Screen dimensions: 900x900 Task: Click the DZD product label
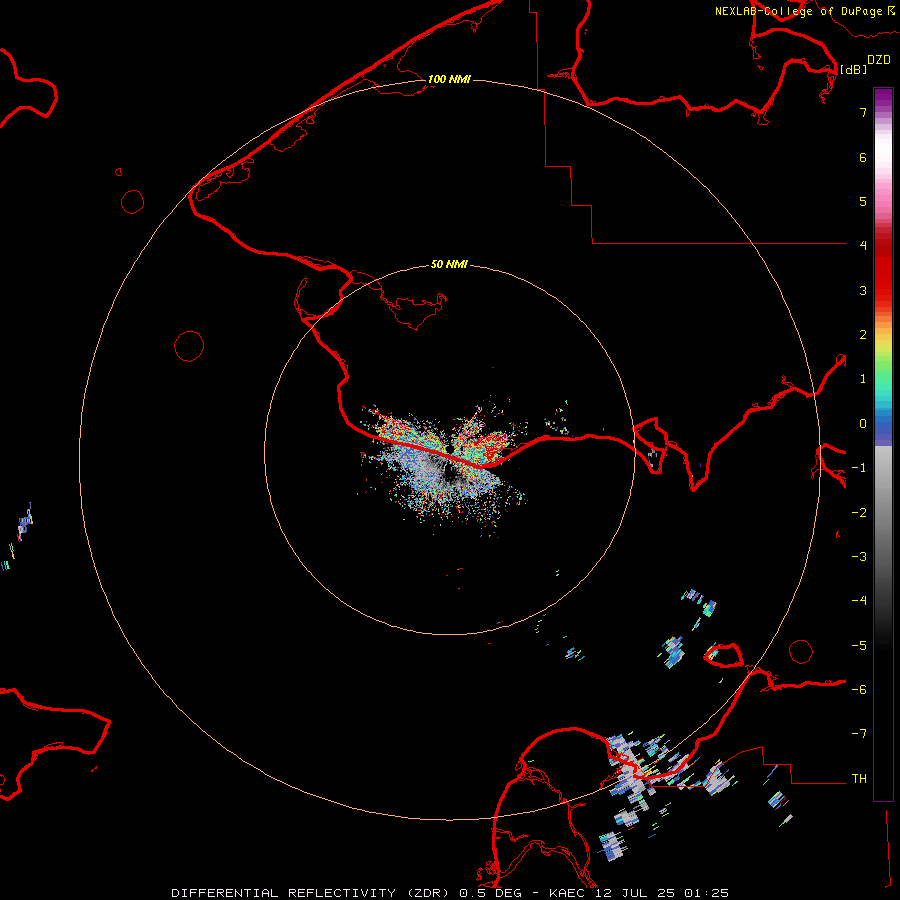coord(879,60)
